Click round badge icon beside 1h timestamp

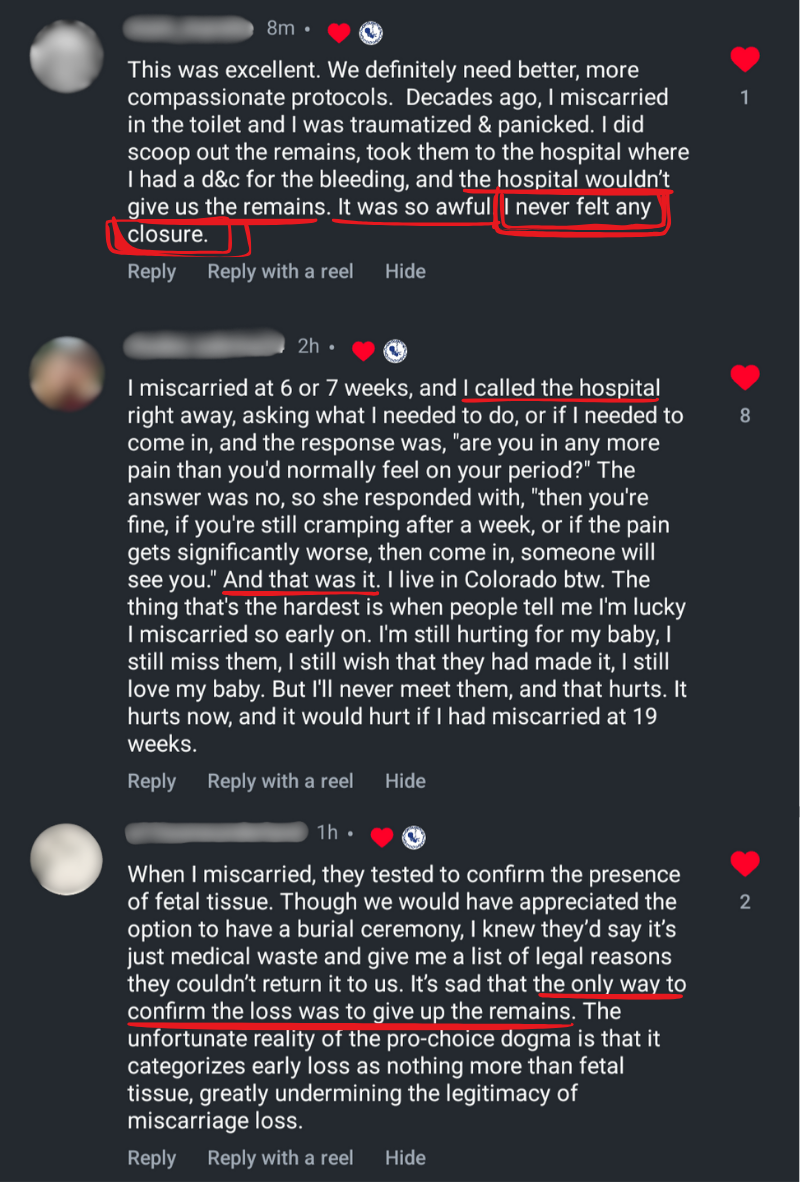coord(414,836)
